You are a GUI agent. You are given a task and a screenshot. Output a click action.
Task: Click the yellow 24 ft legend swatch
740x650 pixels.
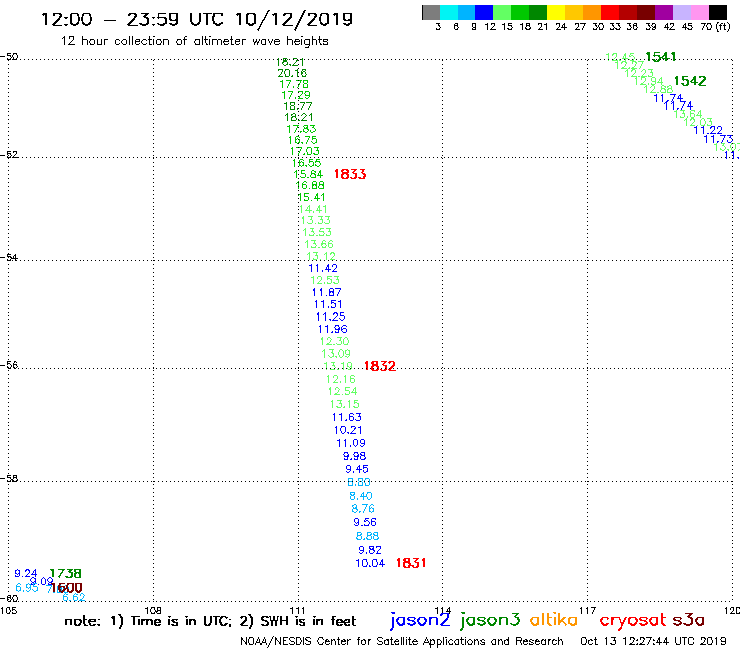[556, 12]
